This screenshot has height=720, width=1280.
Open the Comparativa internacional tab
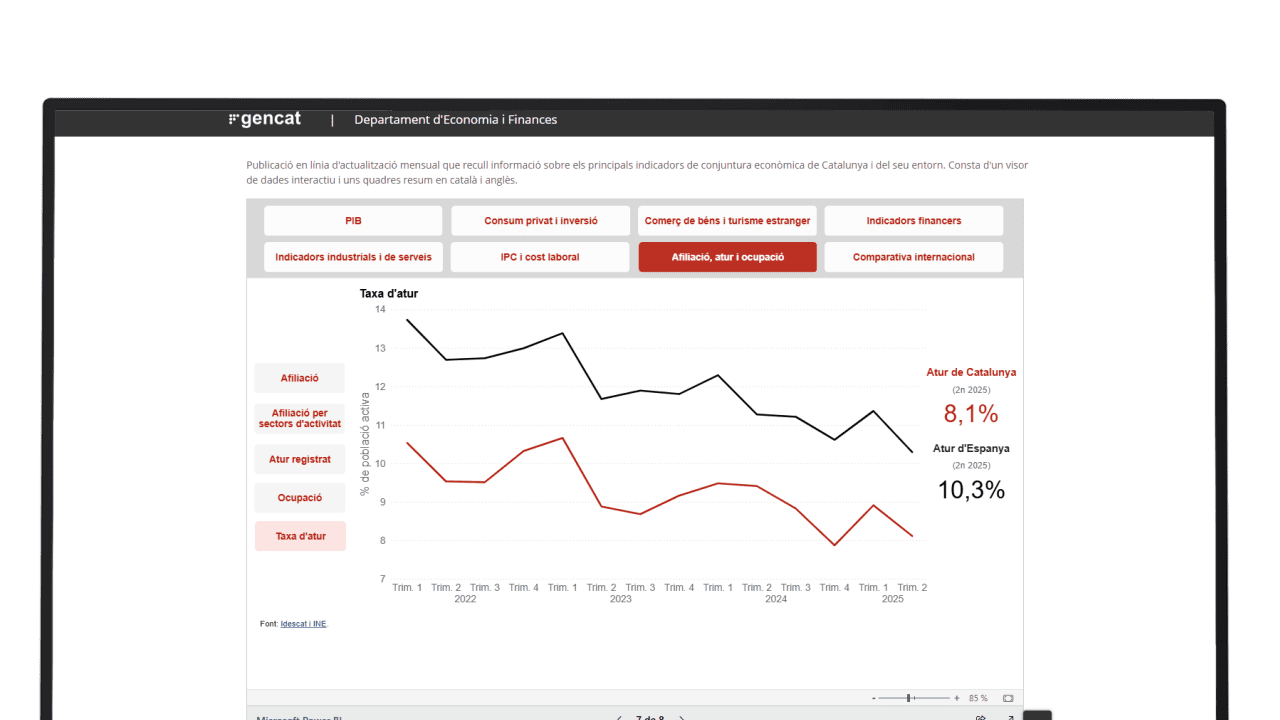pyautogui.click(x=913, y=257)
